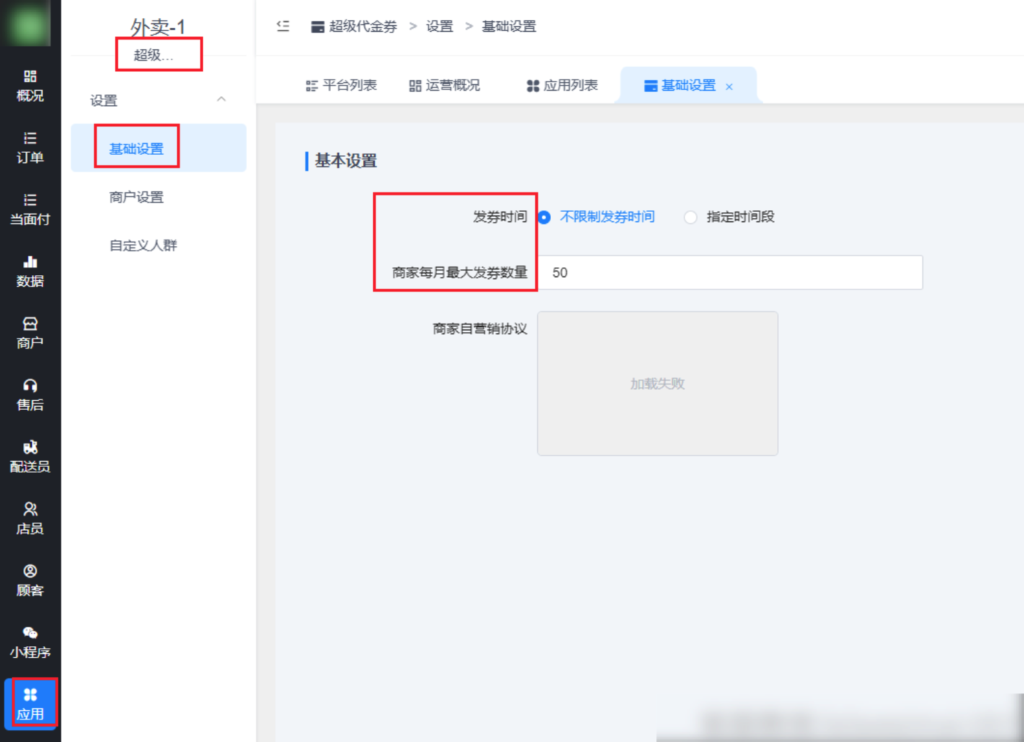View the 数据 data panel
1024x742 pixels.
click(30, 270)
